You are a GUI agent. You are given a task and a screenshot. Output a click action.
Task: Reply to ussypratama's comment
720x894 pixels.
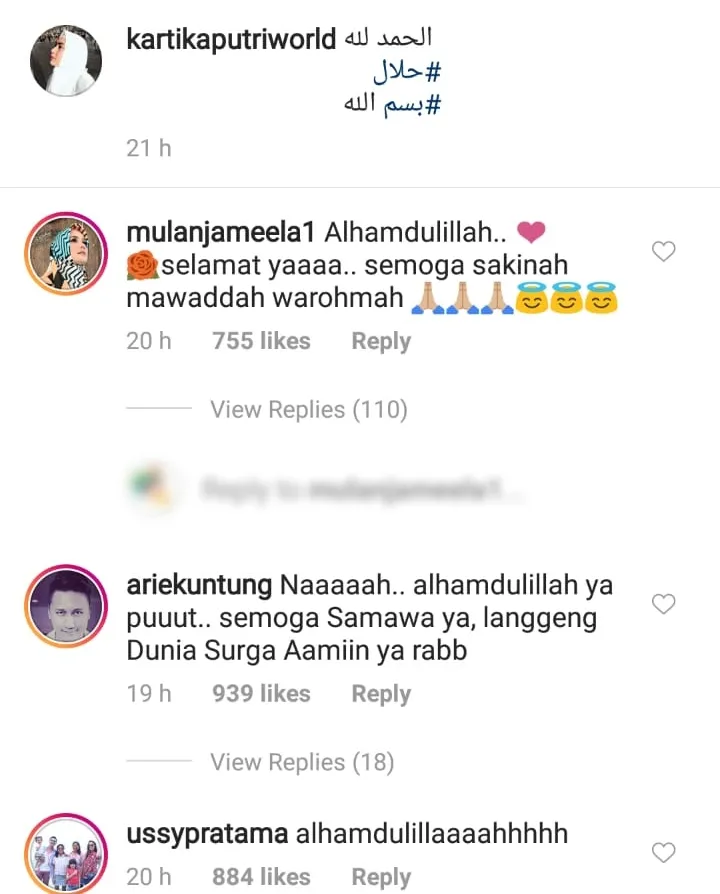(381, 877)
